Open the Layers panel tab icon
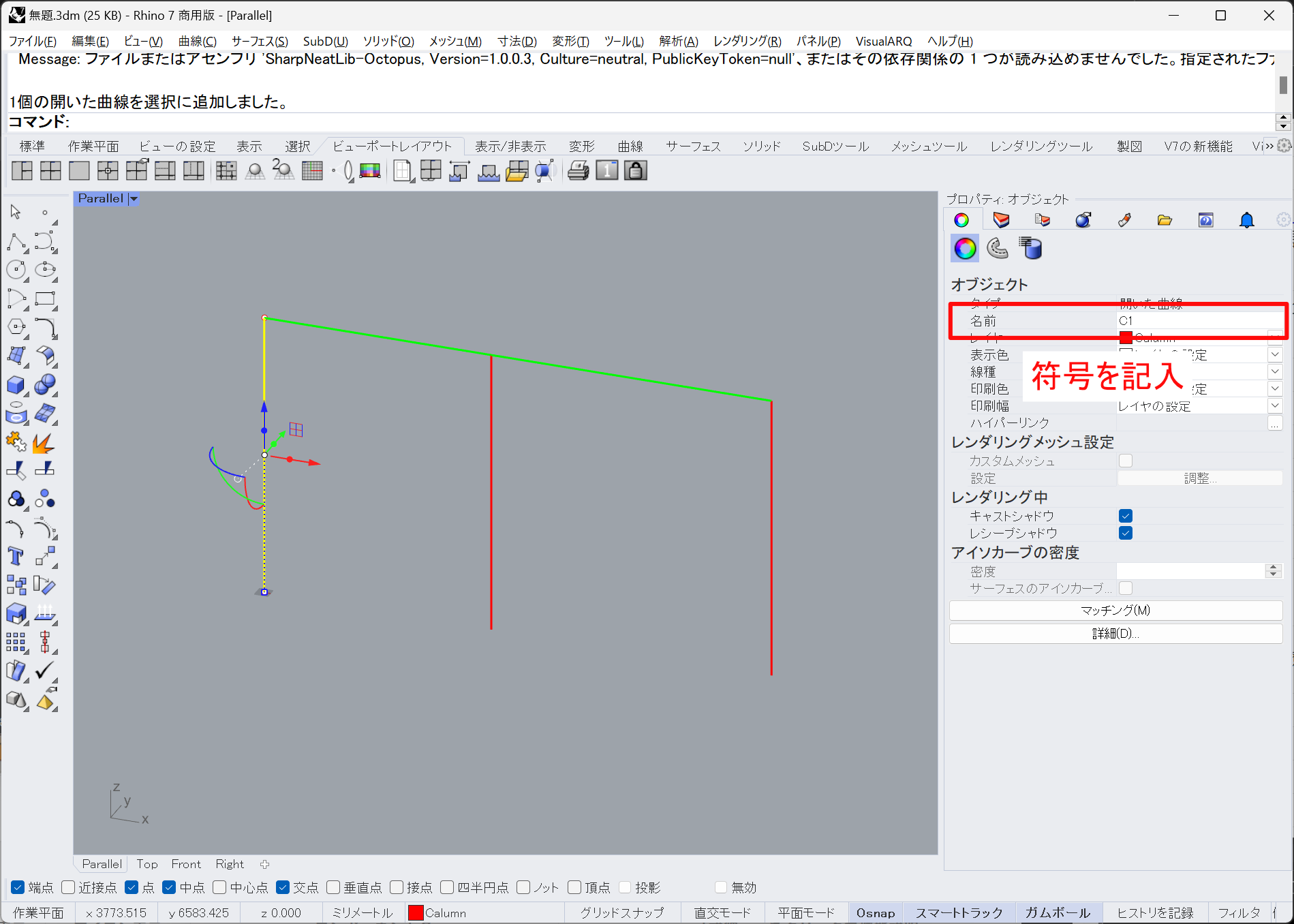This screenshot has height=924, width=1294. (x=1001, y=220)
